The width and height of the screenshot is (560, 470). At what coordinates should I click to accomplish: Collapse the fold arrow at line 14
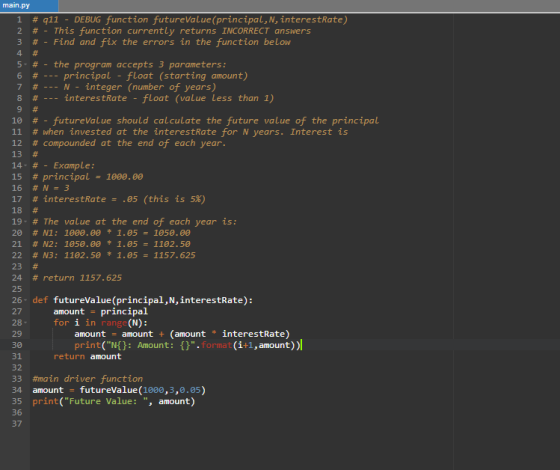[x=25, y=166]
